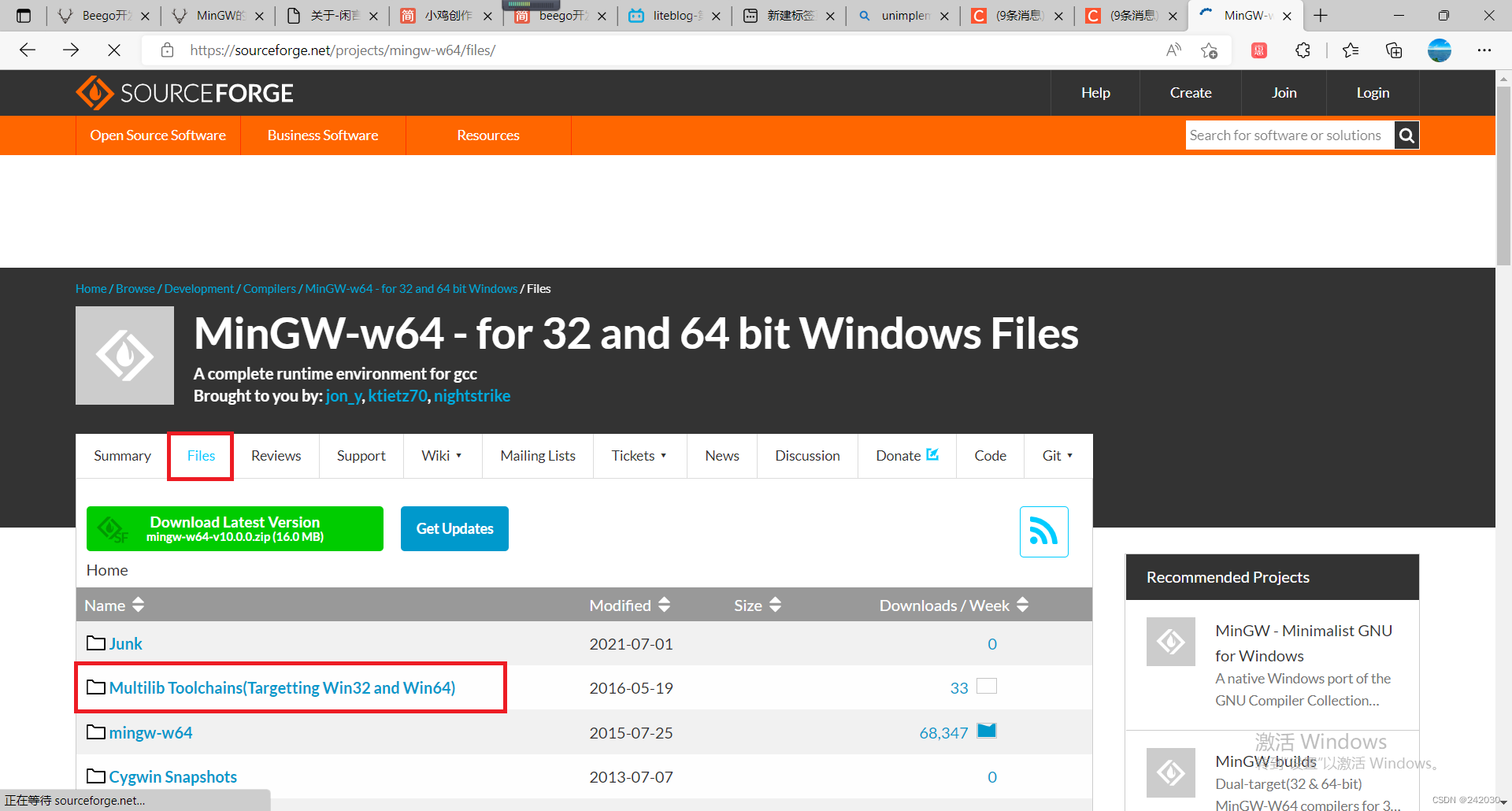Screen dimensions: 1512x811
Task: Open author ktietz70 profile link
Action: pyautogui.click(x=398, y=396)
